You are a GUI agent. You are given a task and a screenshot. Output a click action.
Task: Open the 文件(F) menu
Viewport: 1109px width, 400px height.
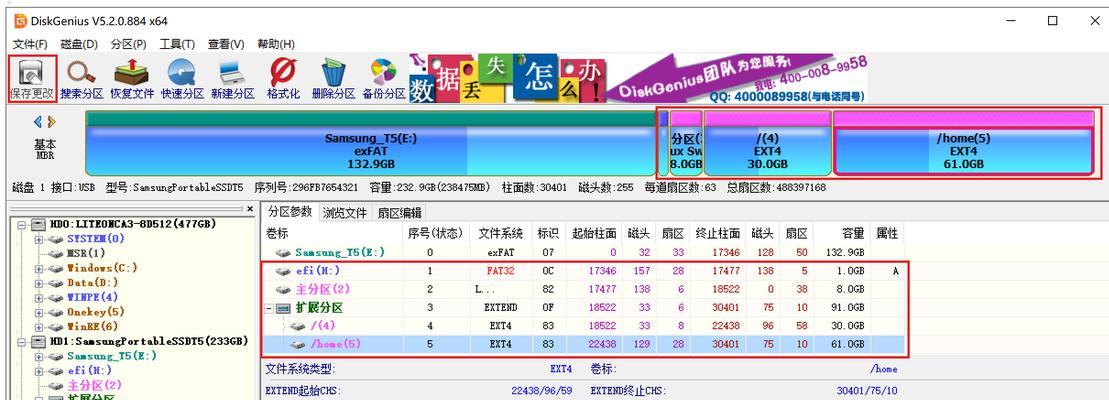pyautogui.click(x=30, y=44)
